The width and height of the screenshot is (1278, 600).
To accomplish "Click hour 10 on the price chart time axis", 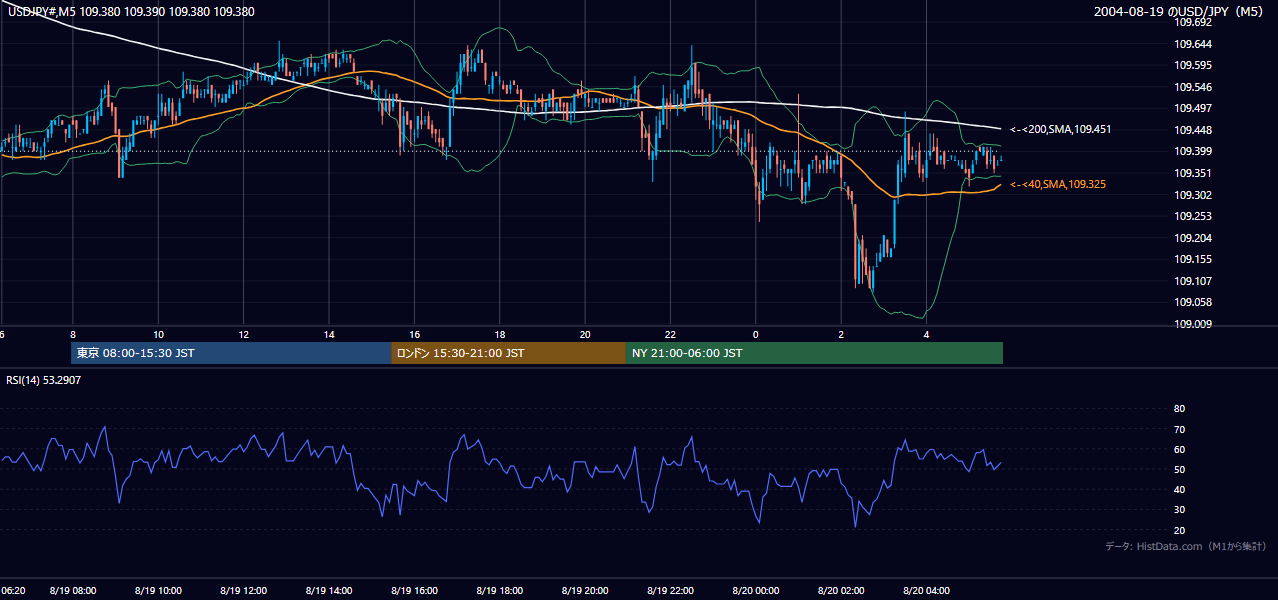I will (158, 334).
